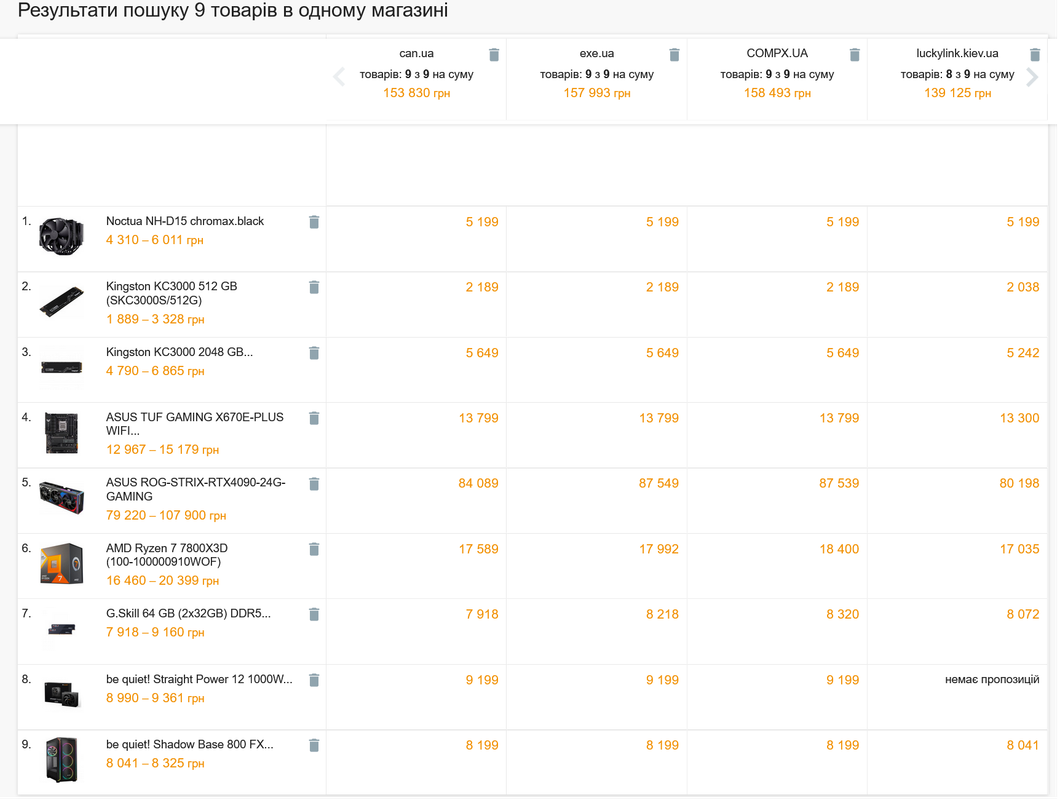The height and width of the screenshot is (800, 1060).
Task: Click AMD Ryzen 7 box thumbnail
Action: click(x=62, y=563)
